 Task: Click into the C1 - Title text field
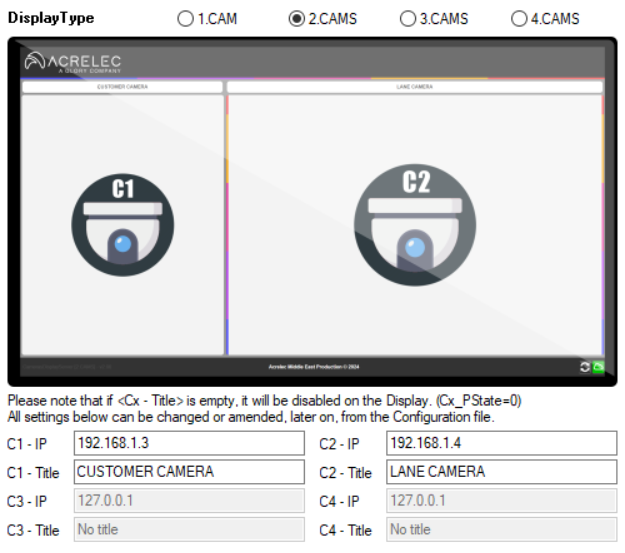pos(189,472)
